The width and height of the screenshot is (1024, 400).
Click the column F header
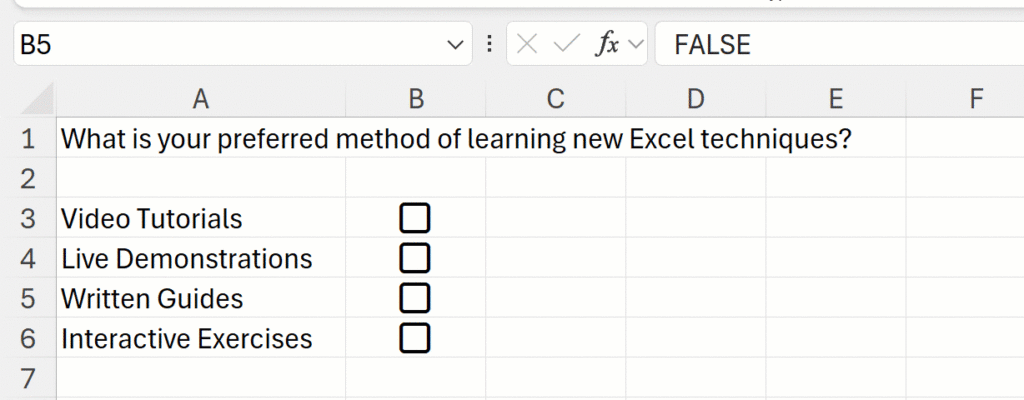click(976, 99)
